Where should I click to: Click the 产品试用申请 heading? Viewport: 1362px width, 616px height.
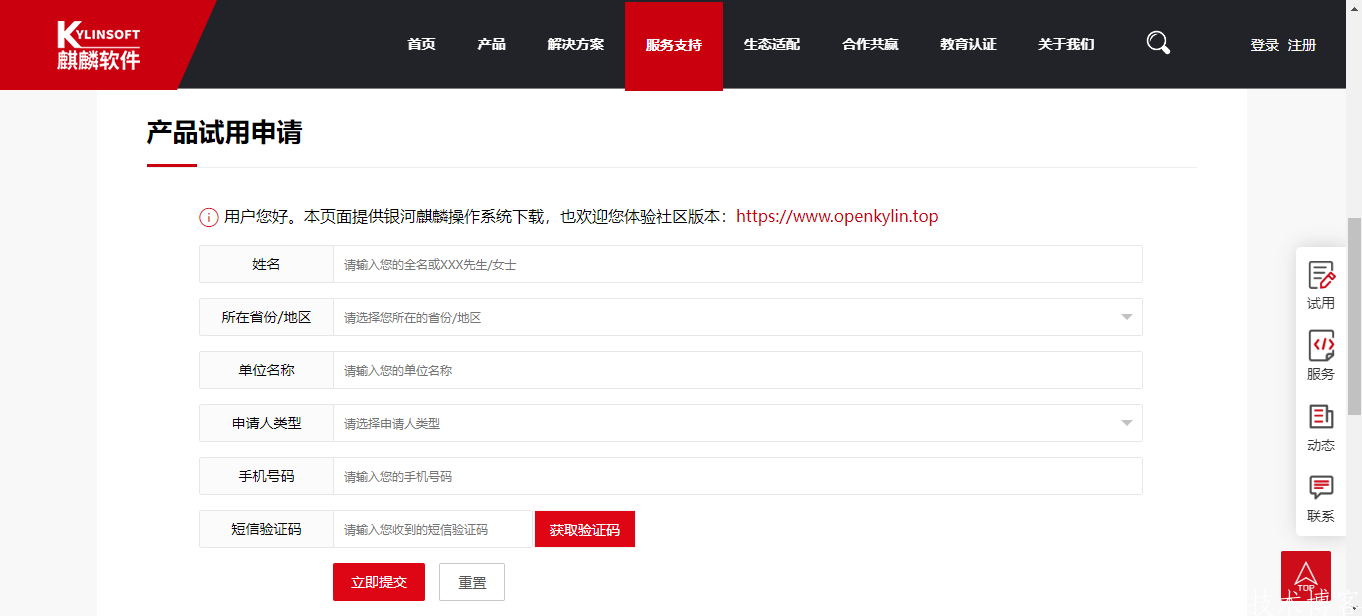coord(224,133)
